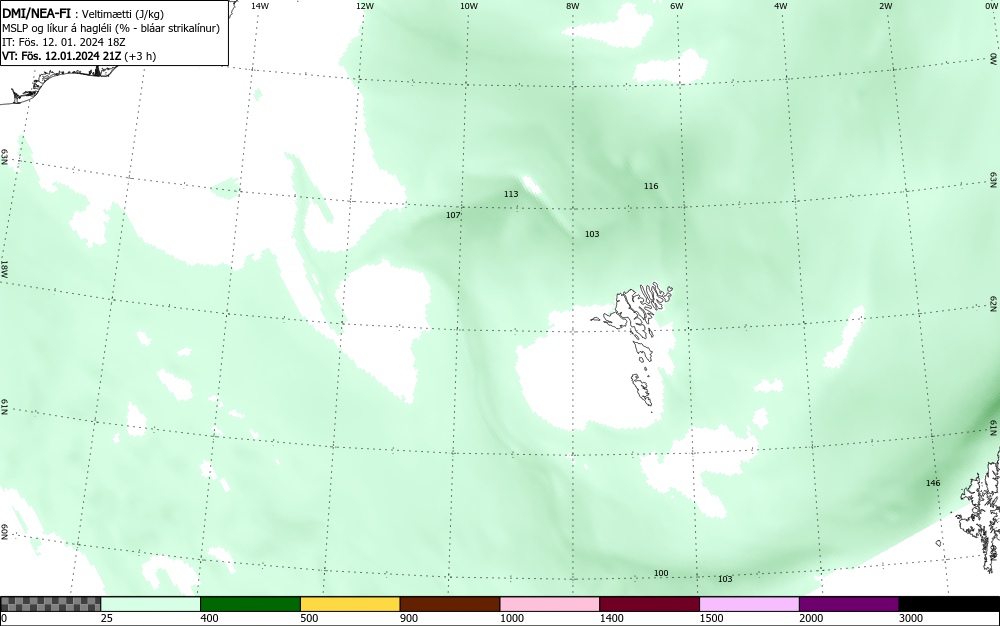Click the lavender 1500–2000 legend swatch

coord(749,604)
